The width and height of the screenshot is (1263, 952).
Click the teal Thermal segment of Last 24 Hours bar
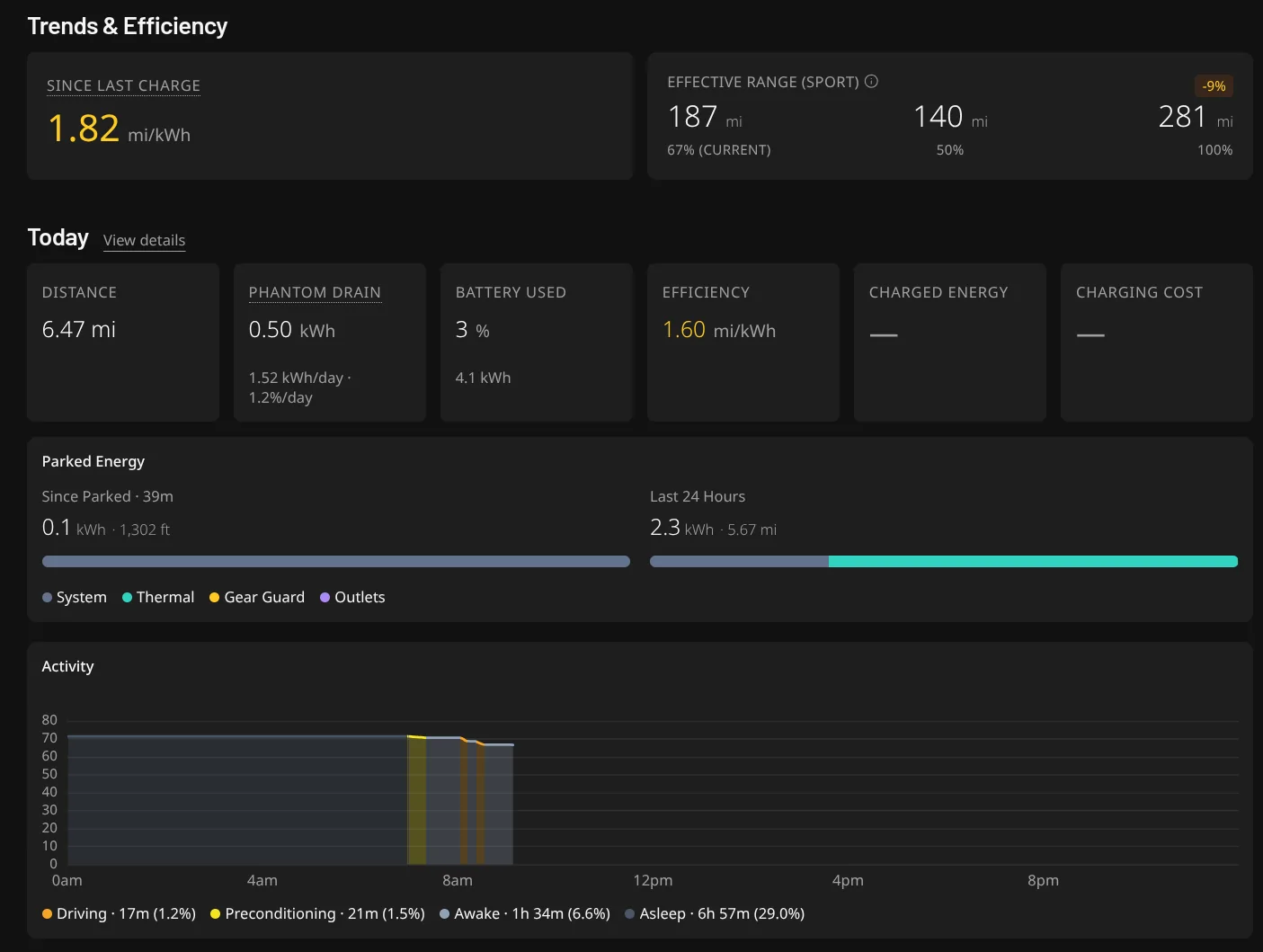tap(1032, 562)
